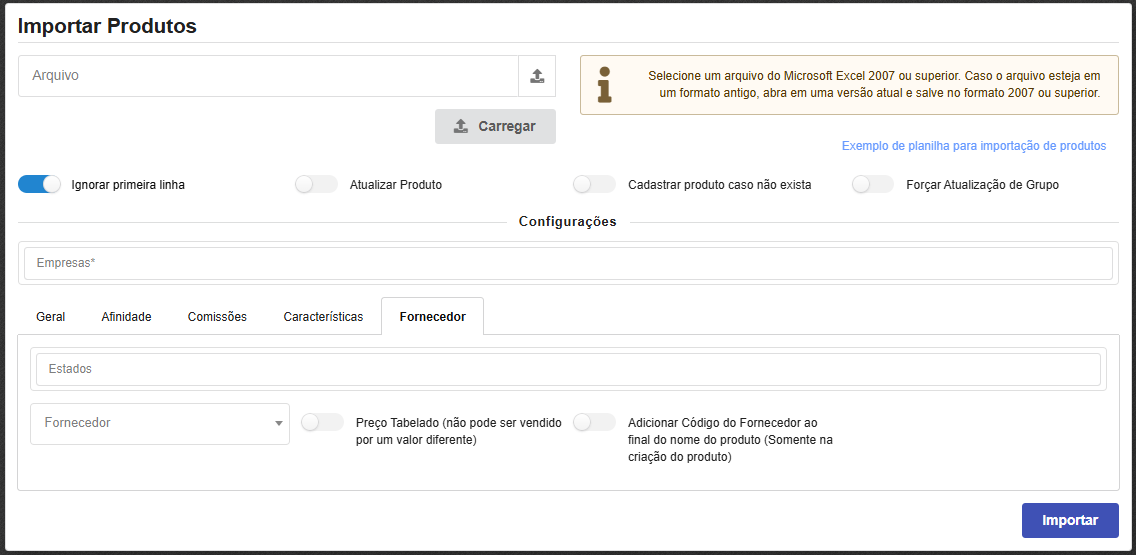Click the Importar button
1136x555 pixels.
tap(1070, 520)
